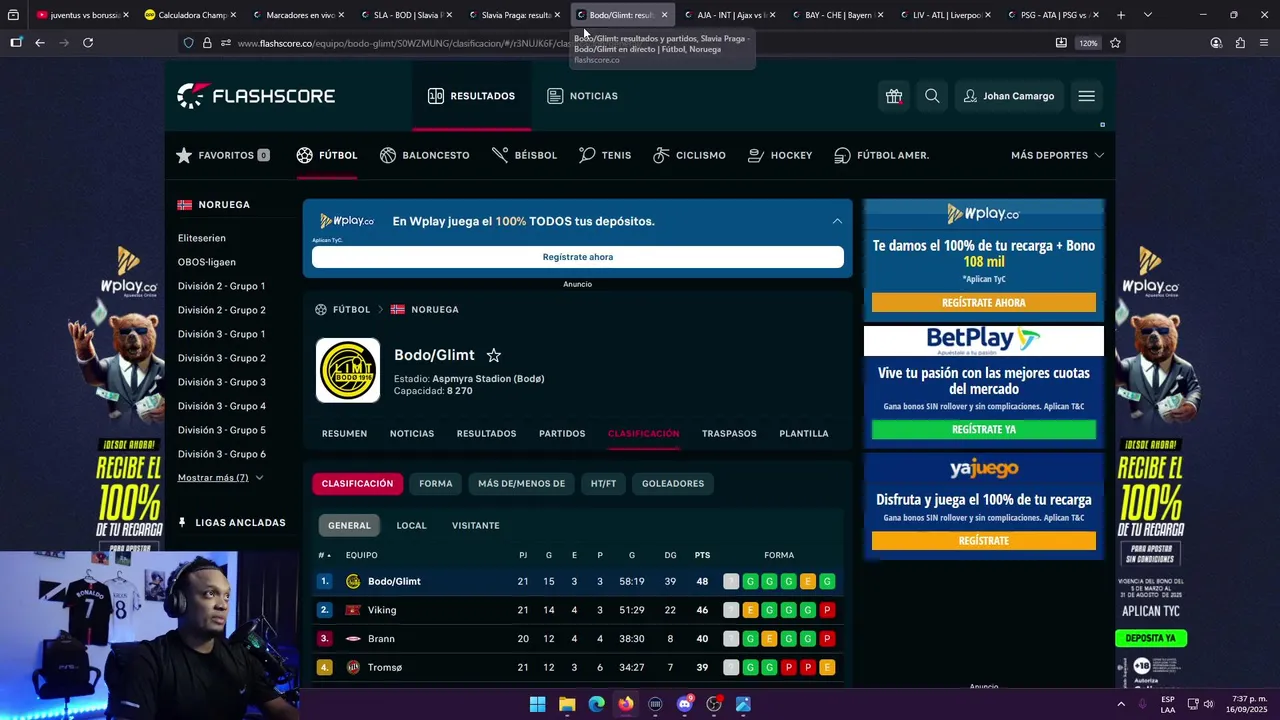Open Johan Camargo account button
This screenshot has height=720, width=1280.
(1008, 96)
